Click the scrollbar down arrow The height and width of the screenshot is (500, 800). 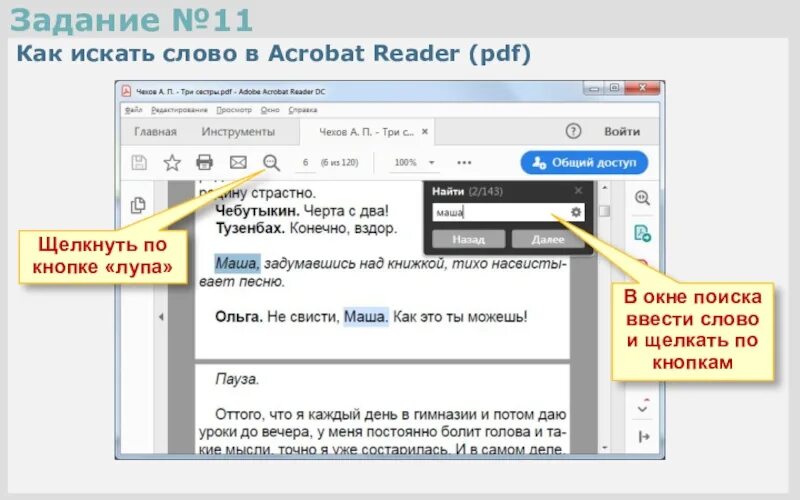coord(605,448)
